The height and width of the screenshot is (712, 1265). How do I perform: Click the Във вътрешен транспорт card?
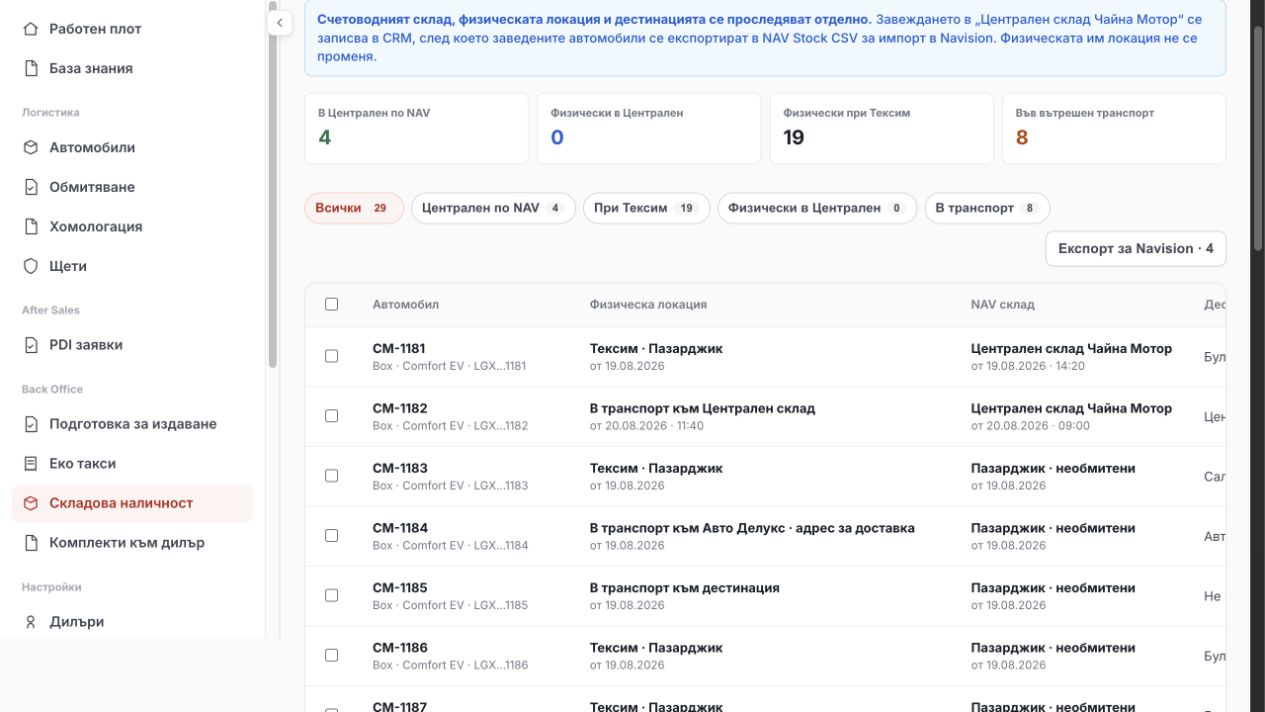[x=1114, y=129]
